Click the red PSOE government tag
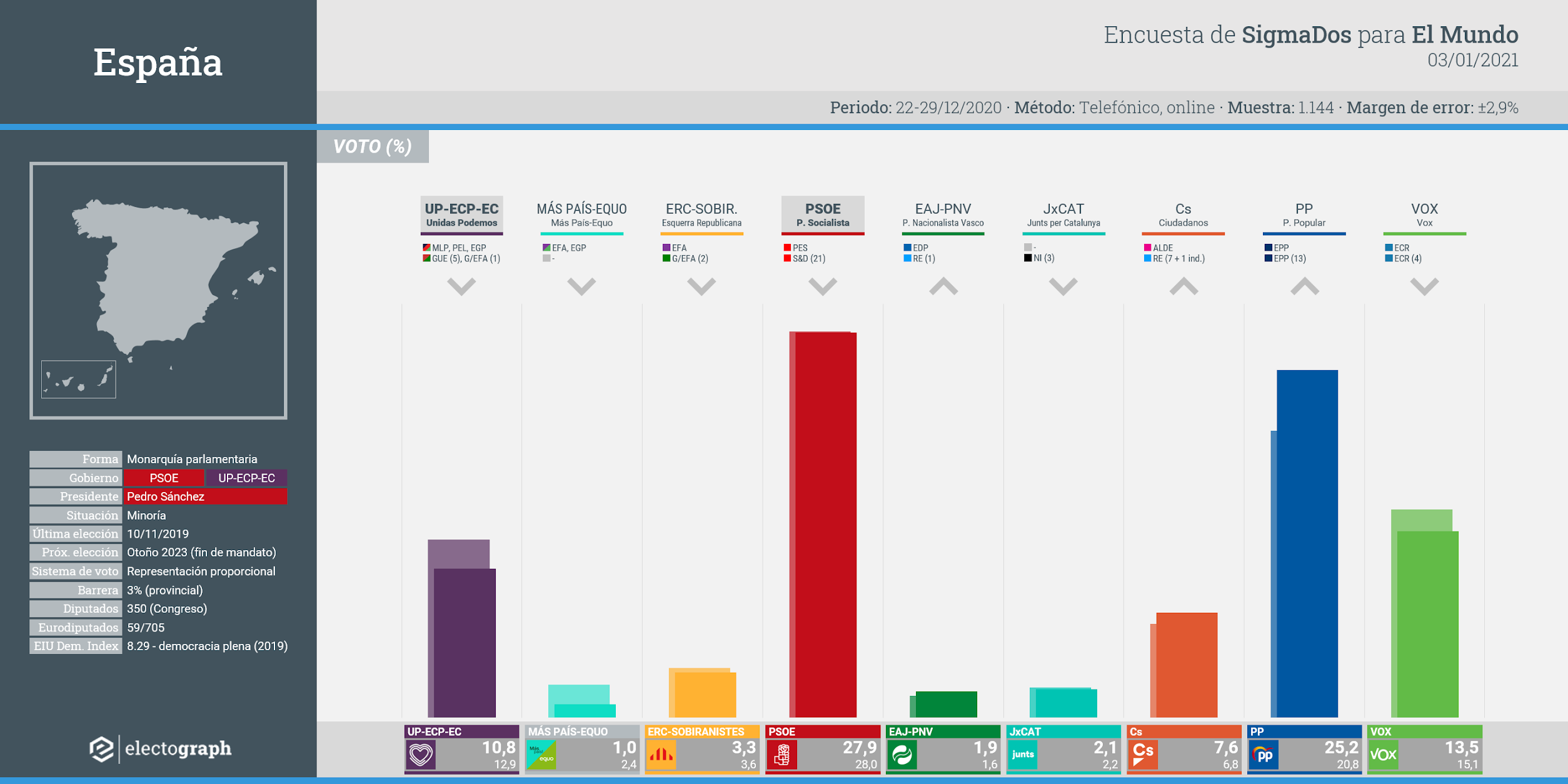Image resolution: width=1568 pixels, height=784 pixels. coord(164,478)
